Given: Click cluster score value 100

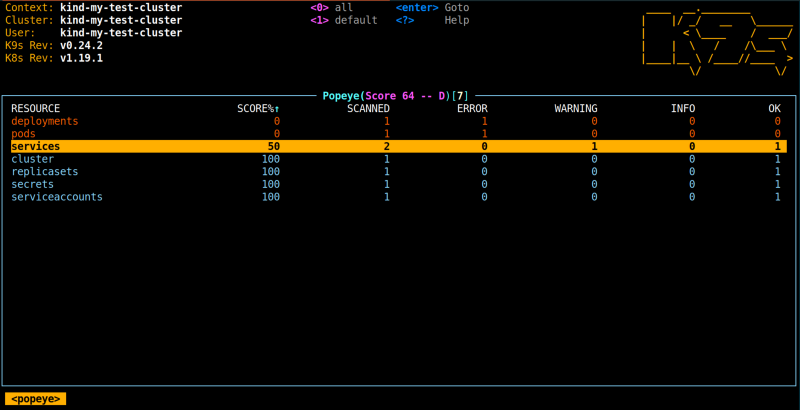Looking at the screenshot, I should coord(271,159).
